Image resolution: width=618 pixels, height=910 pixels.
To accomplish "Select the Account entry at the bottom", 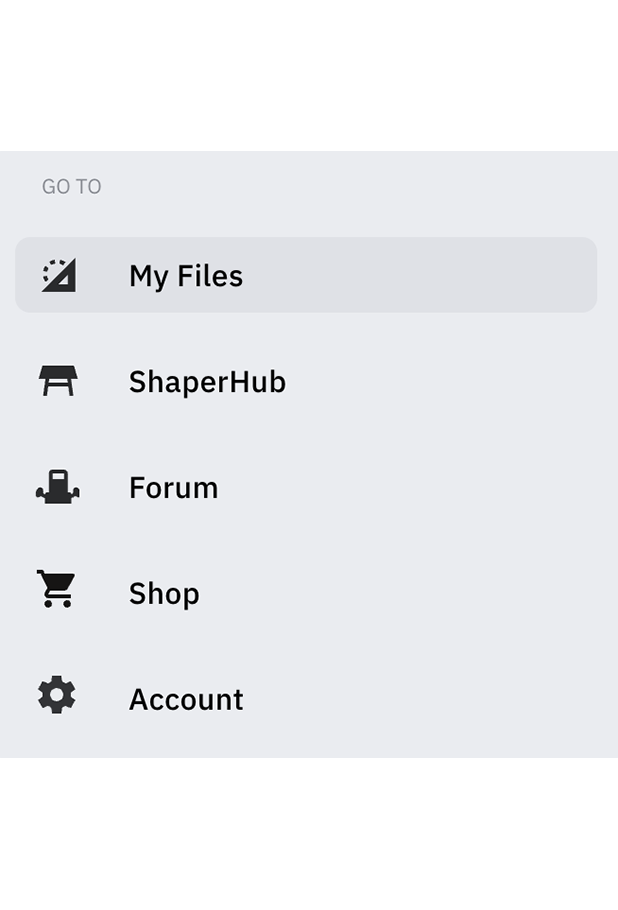I will tap(186, 699).
